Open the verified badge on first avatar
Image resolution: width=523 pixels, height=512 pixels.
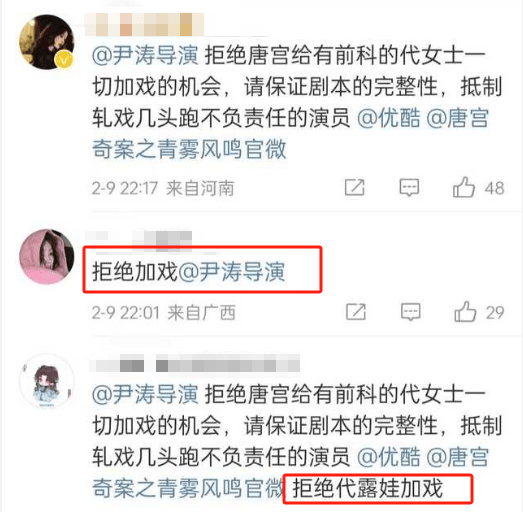pyautogui.click(x=64, y=60)
